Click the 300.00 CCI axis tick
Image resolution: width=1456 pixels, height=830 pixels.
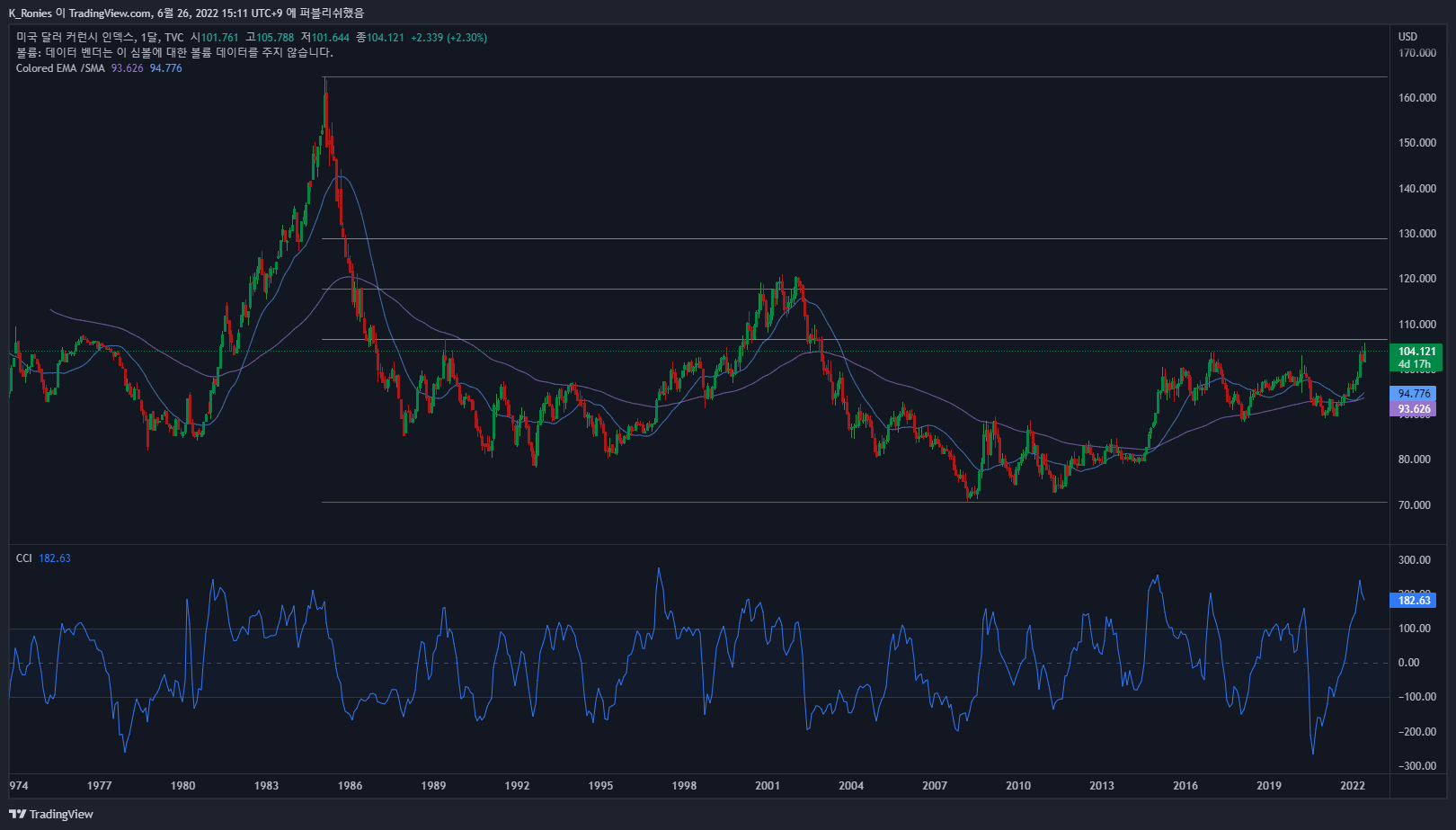click(1415, 560)
